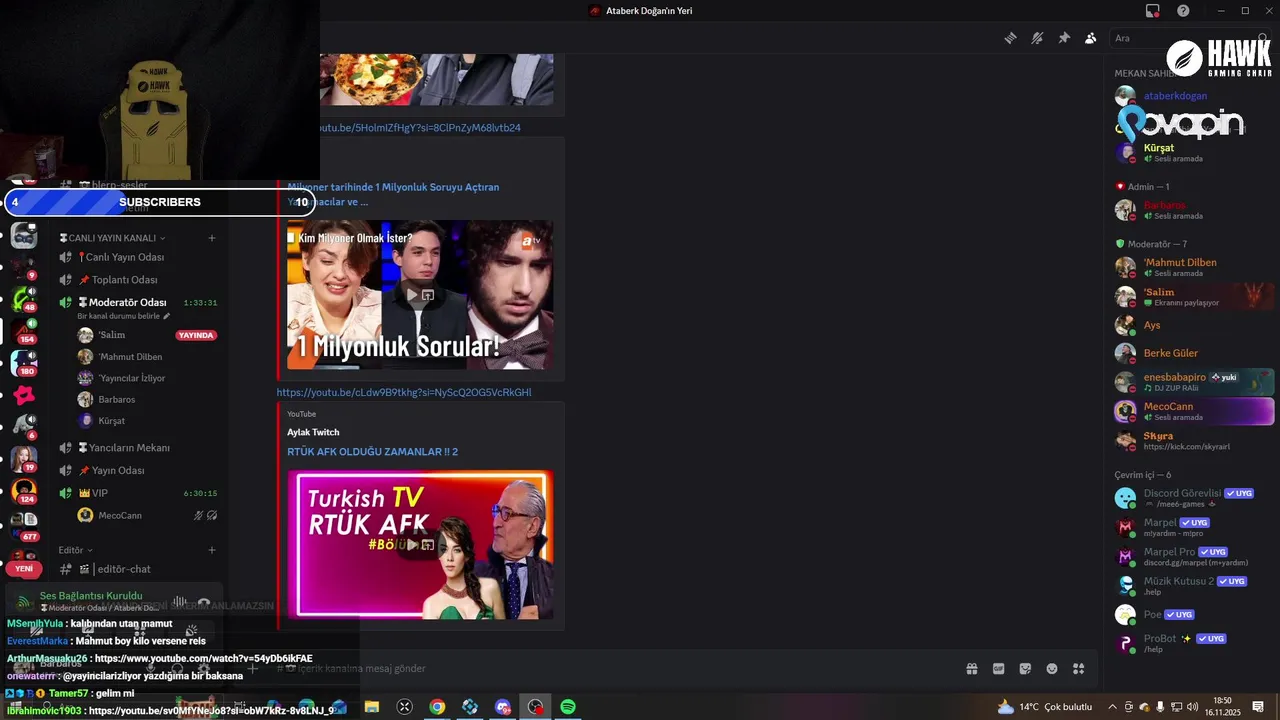The width and height of the screenshot is (1280, 720).
Task: Open the inbox icon in title bar
Action: 1153,11
